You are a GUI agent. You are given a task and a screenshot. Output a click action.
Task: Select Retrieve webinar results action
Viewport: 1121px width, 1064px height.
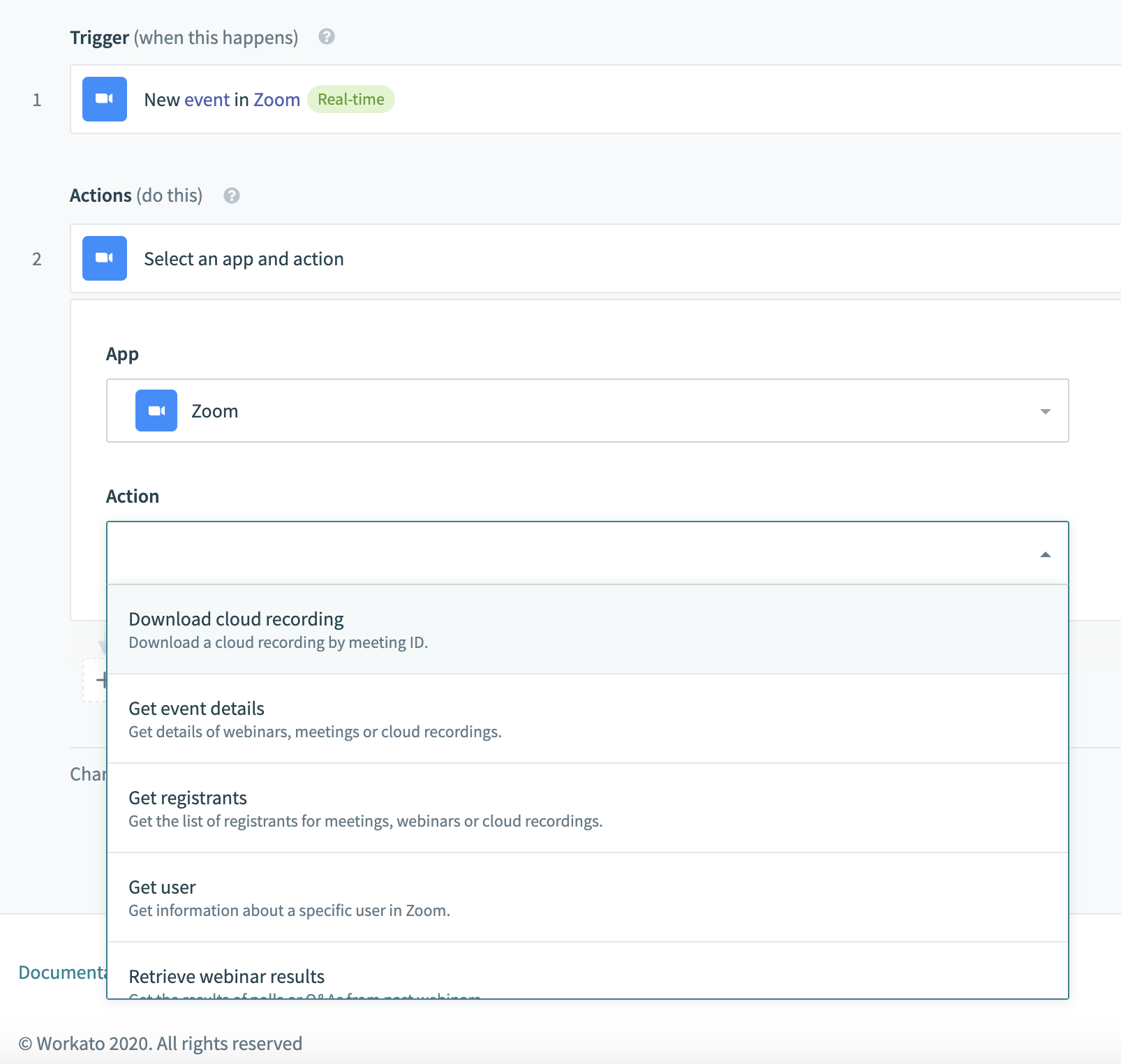[587, 970]
